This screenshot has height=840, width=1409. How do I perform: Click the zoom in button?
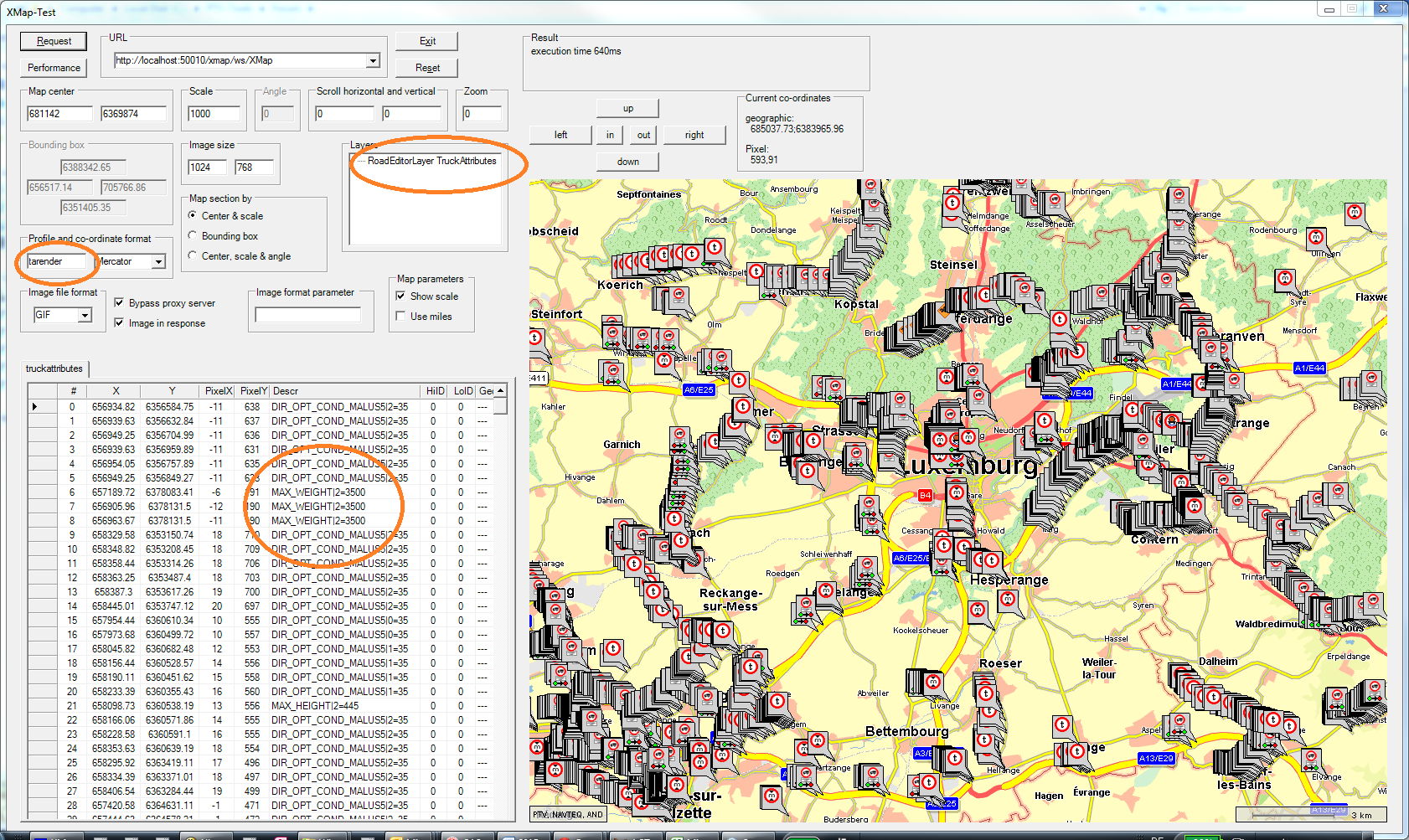point(610,135)
